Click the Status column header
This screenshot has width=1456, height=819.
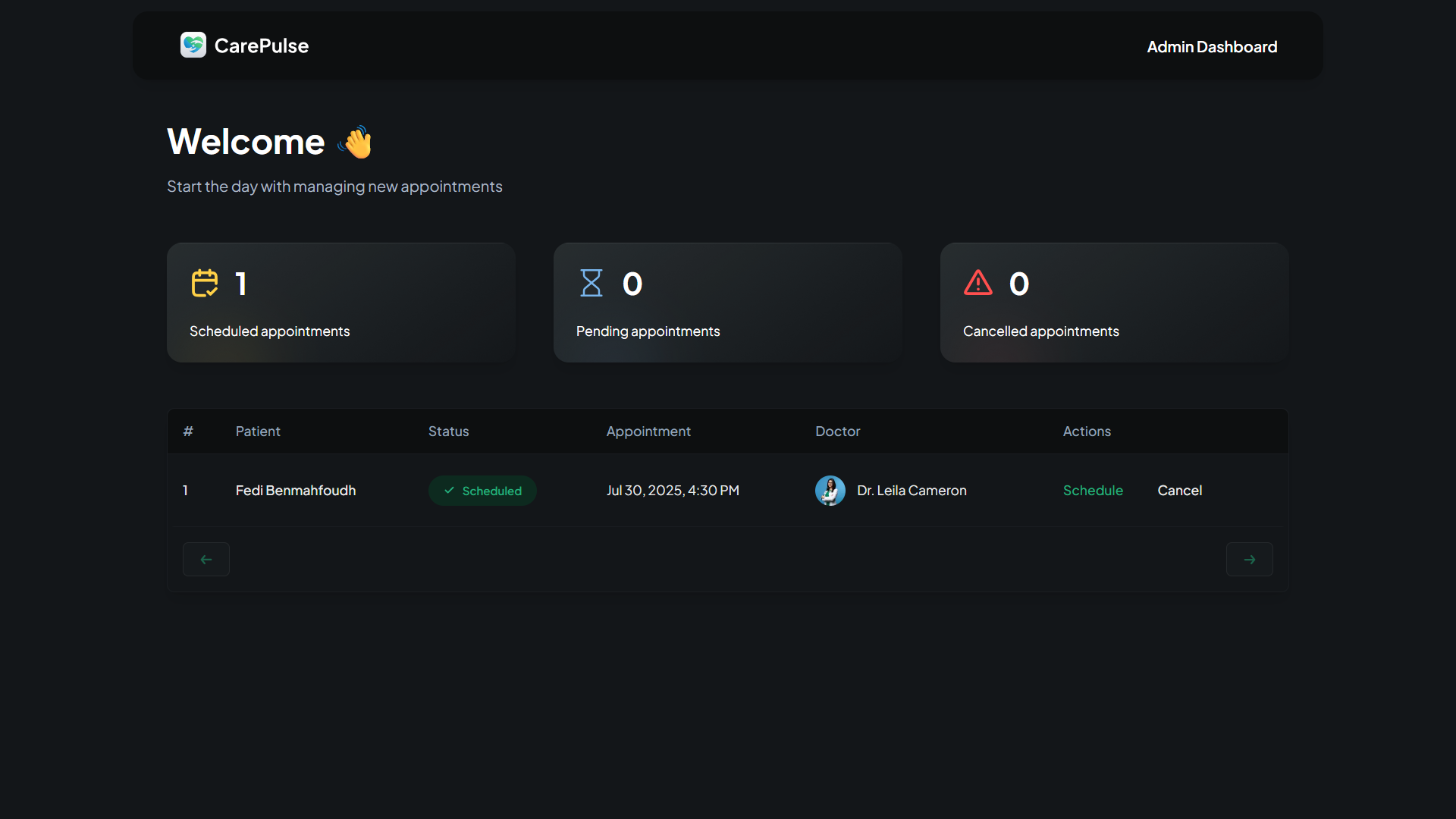click(x=448, y=431)
